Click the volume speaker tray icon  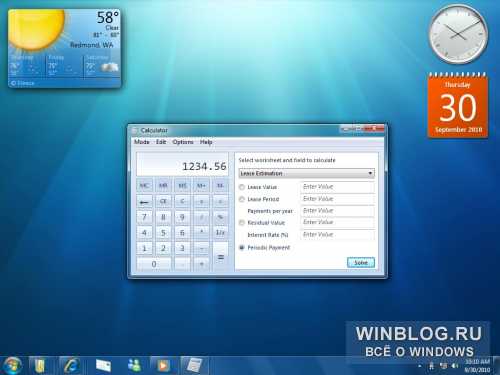[x=454, y=366]
